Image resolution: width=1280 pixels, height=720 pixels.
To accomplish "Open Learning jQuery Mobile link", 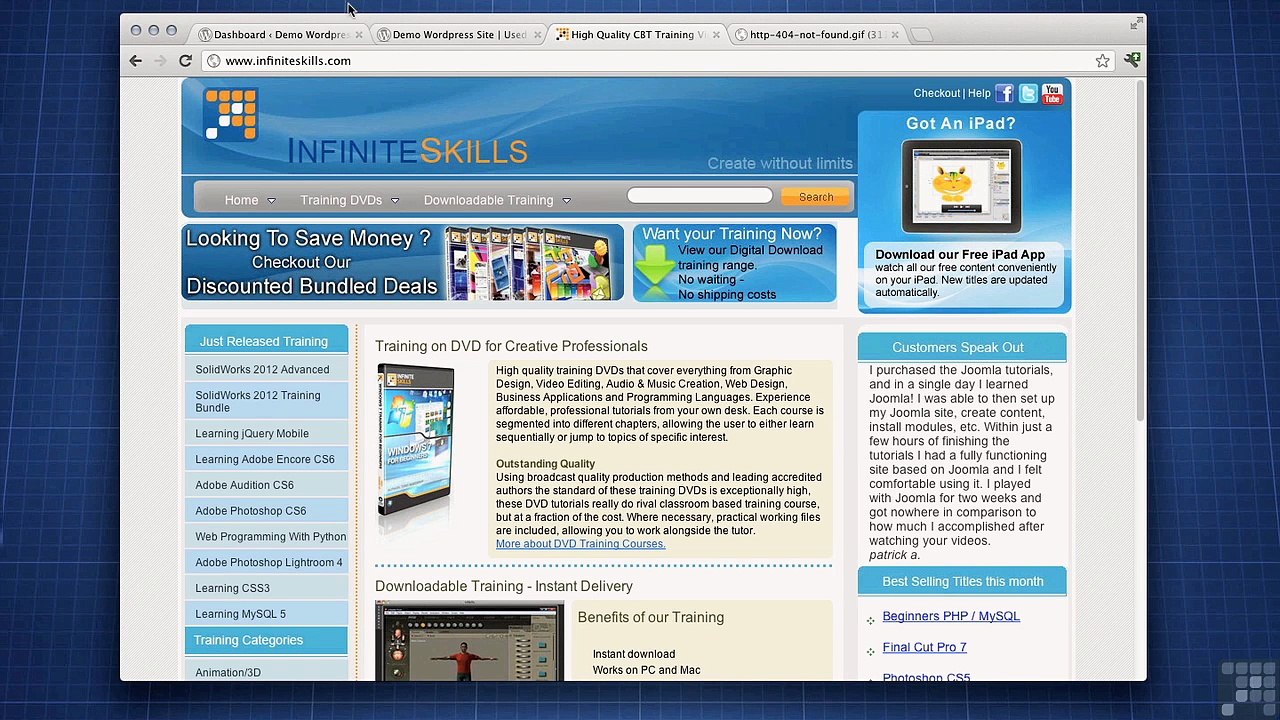I will (252, 434).
